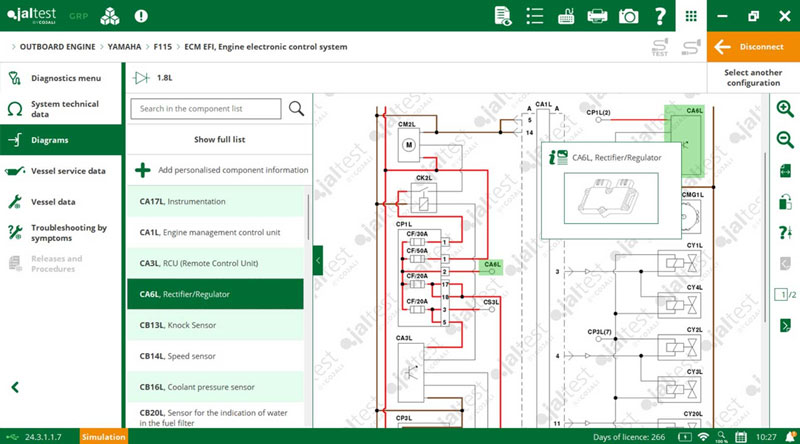
Task: Click the connector TEST icon
Action: click(x=660, y=47)
